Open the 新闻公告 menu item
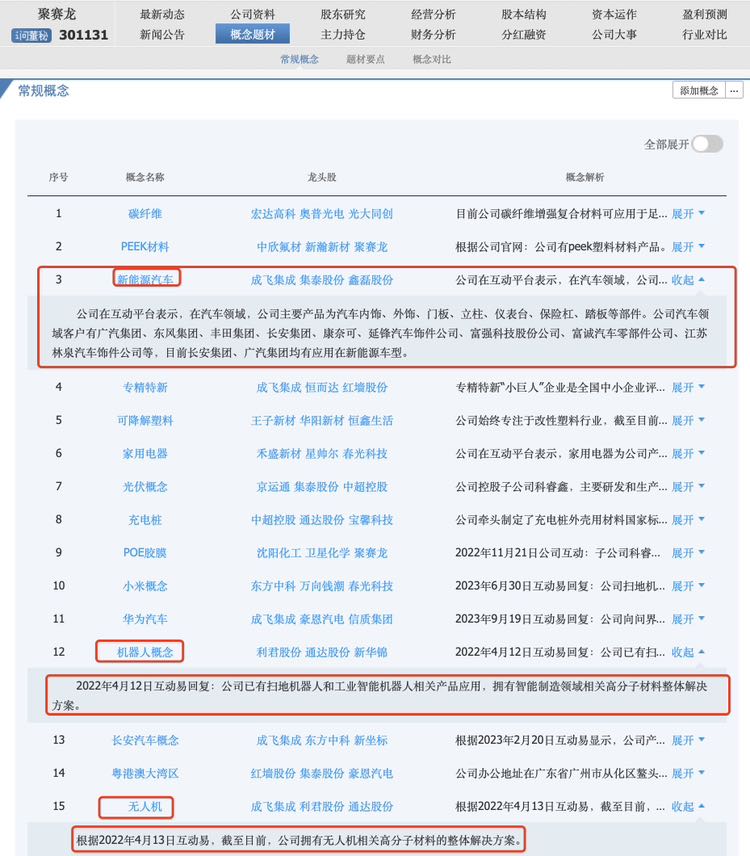The width and height of the screenshot is (750, 856). coord(162,34)
